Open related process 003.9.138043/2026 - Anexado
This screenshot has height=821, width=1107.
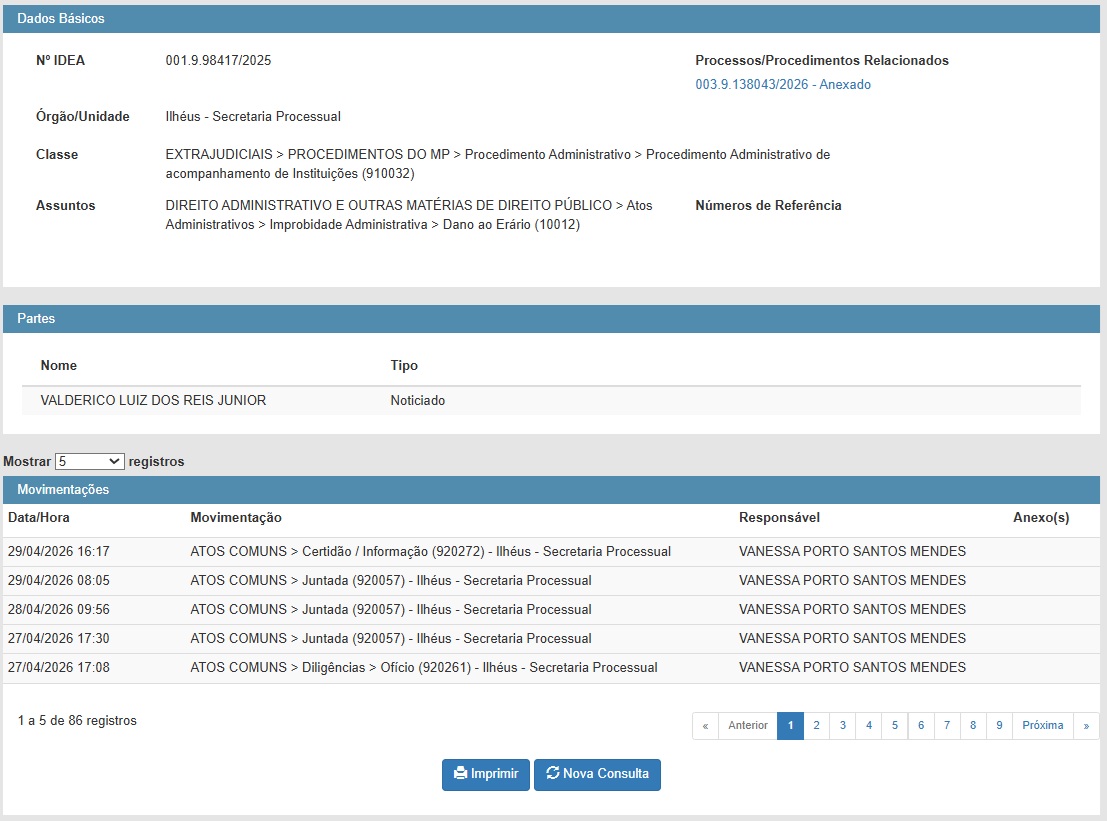coord(783,85)
